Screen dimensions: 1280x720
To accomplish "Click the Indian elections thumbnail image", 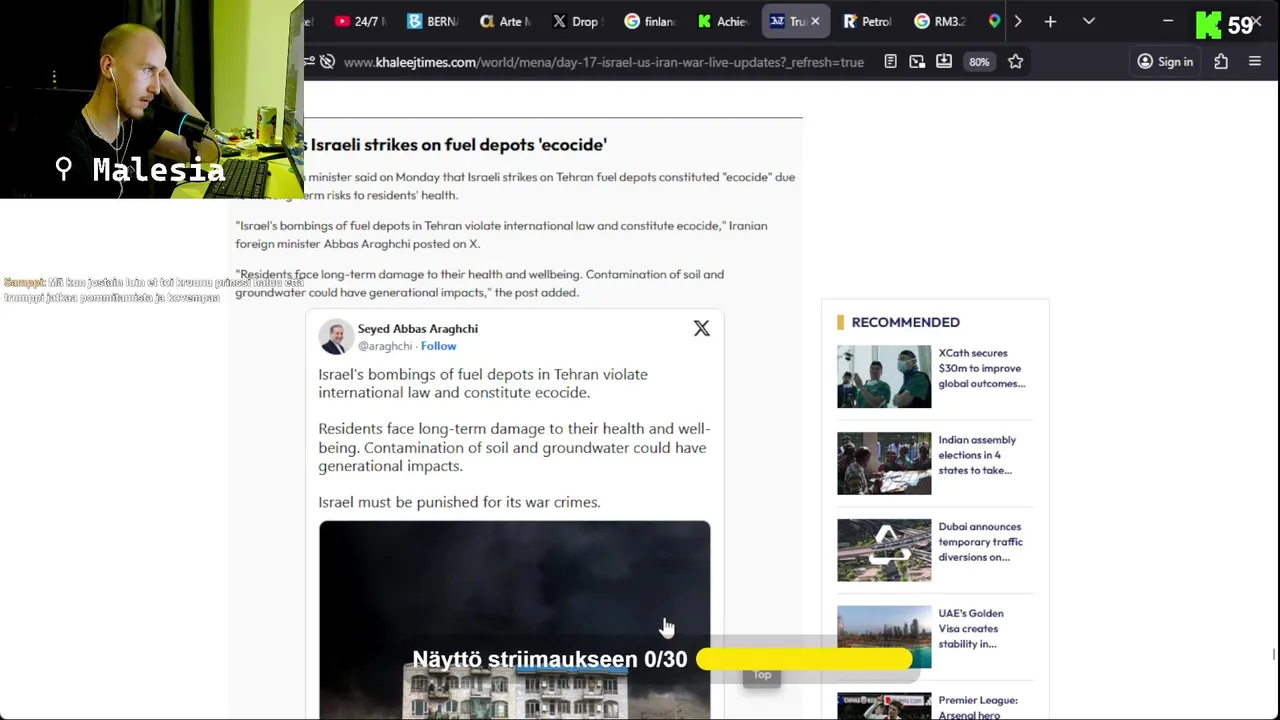I will coord(884,463).
